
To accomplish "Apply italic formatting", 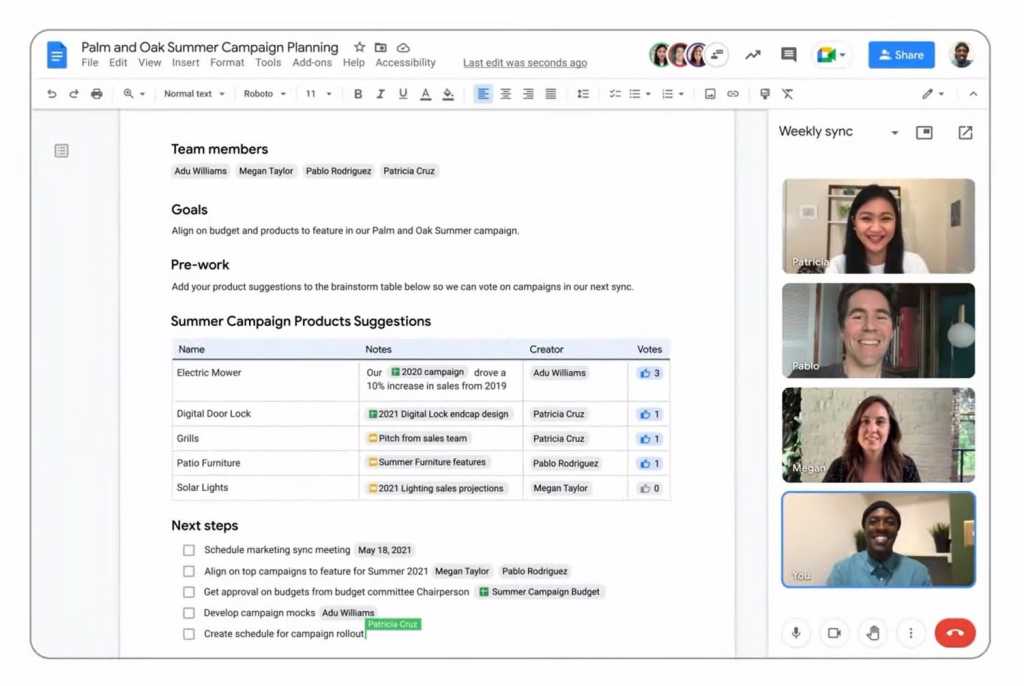I will (x=380, y=94).
